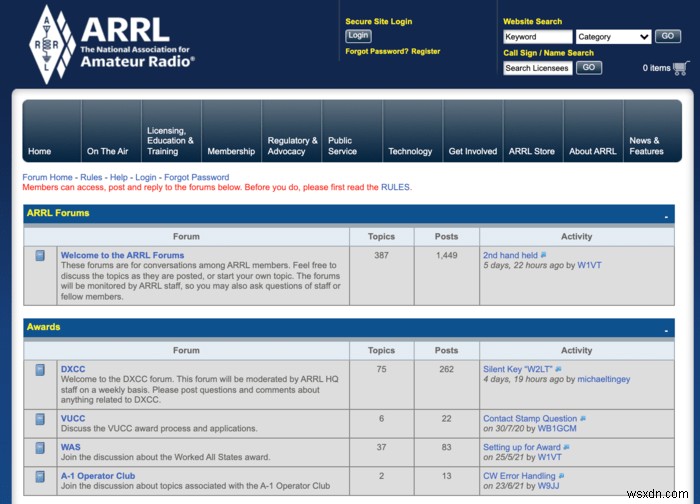
Task: Go to the ARRL Store tab
Action: [533, 131]
